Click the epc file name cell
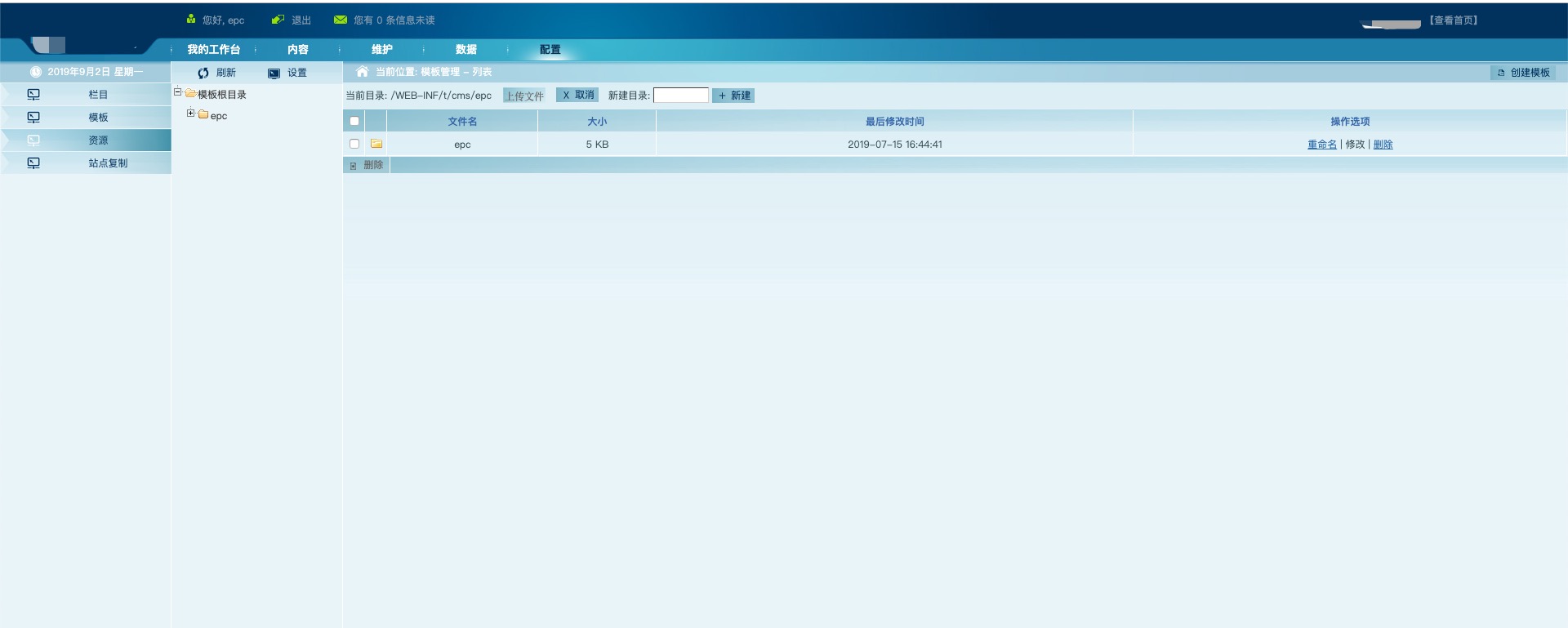 (462, 145)
